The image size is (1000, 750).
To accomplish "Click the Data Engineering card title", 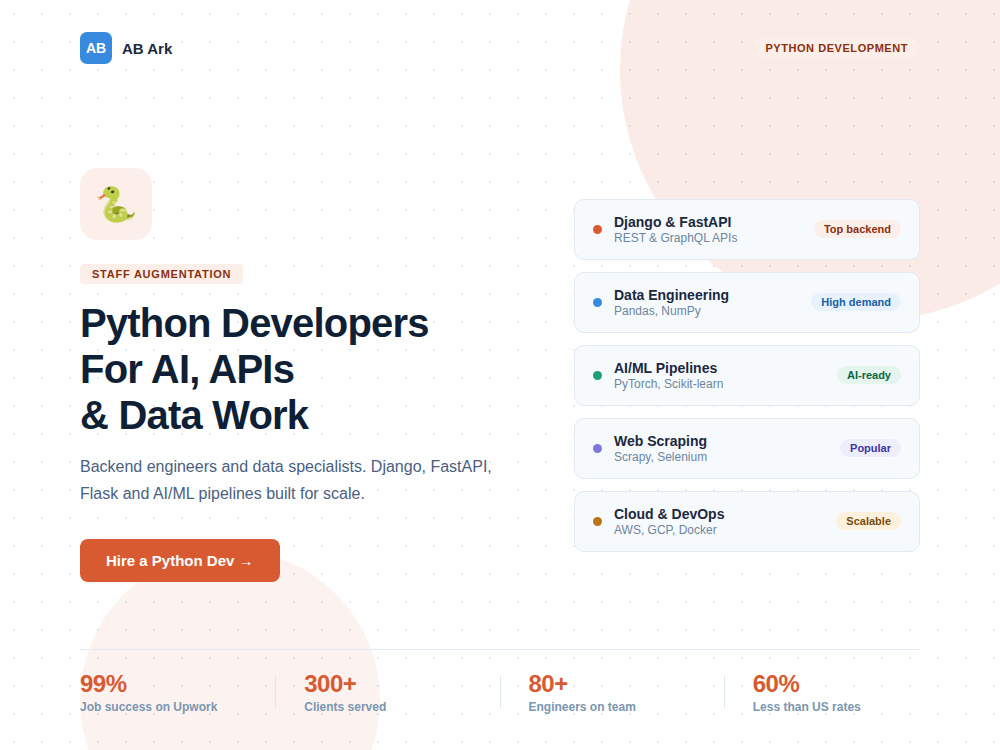I will click(671, 295).
